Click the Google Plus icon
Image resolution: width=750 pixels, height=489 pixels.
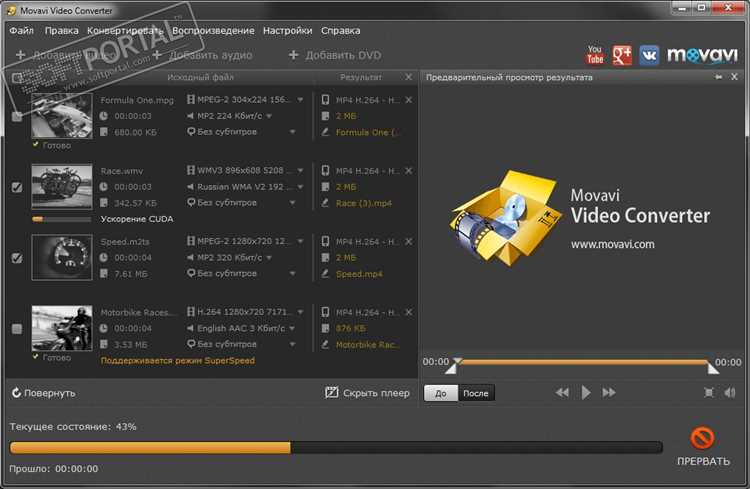[622, 54]
